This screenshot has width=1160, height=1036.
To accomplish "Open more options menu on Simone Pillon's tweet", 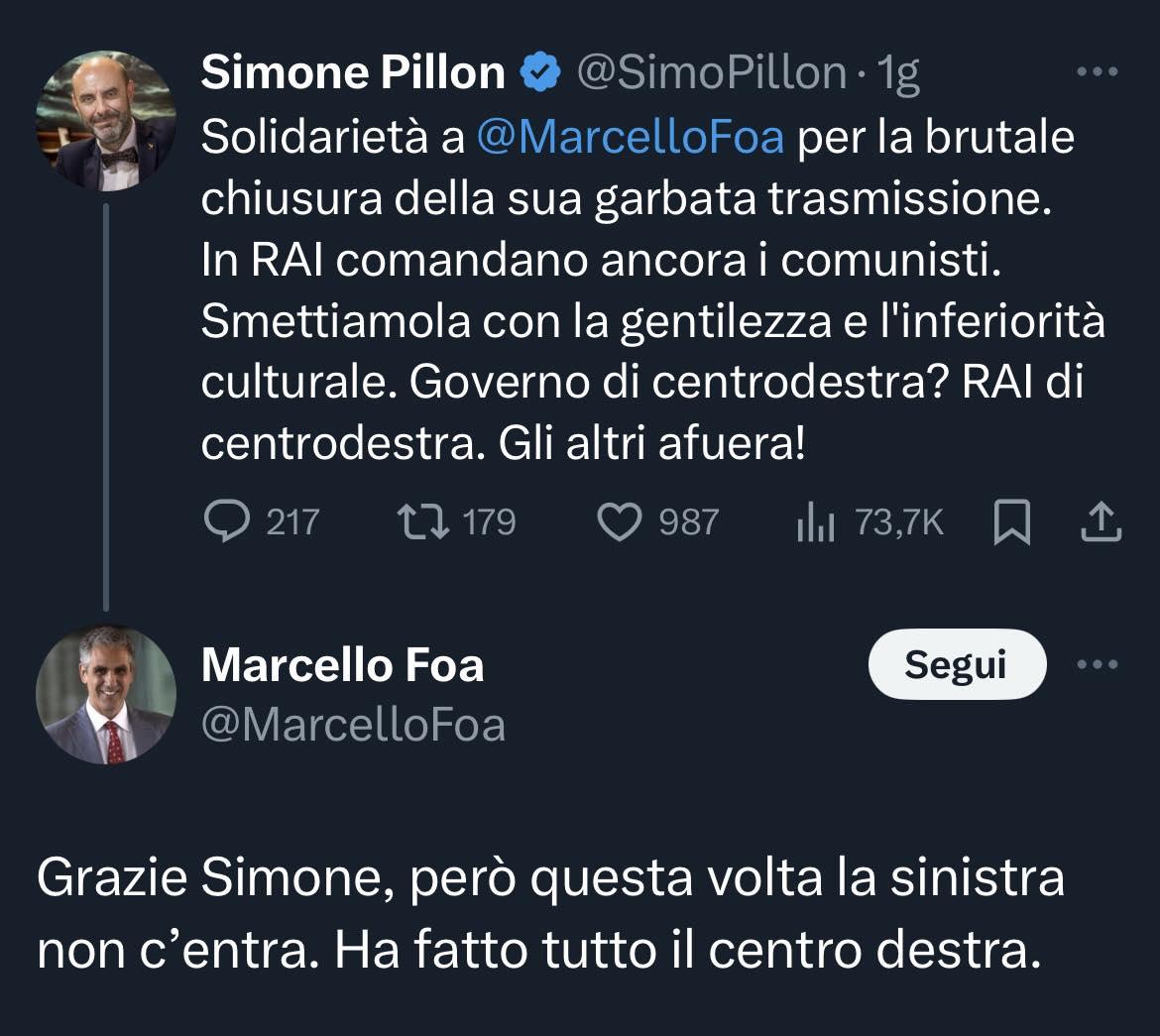I will [x=1098, y=72].
